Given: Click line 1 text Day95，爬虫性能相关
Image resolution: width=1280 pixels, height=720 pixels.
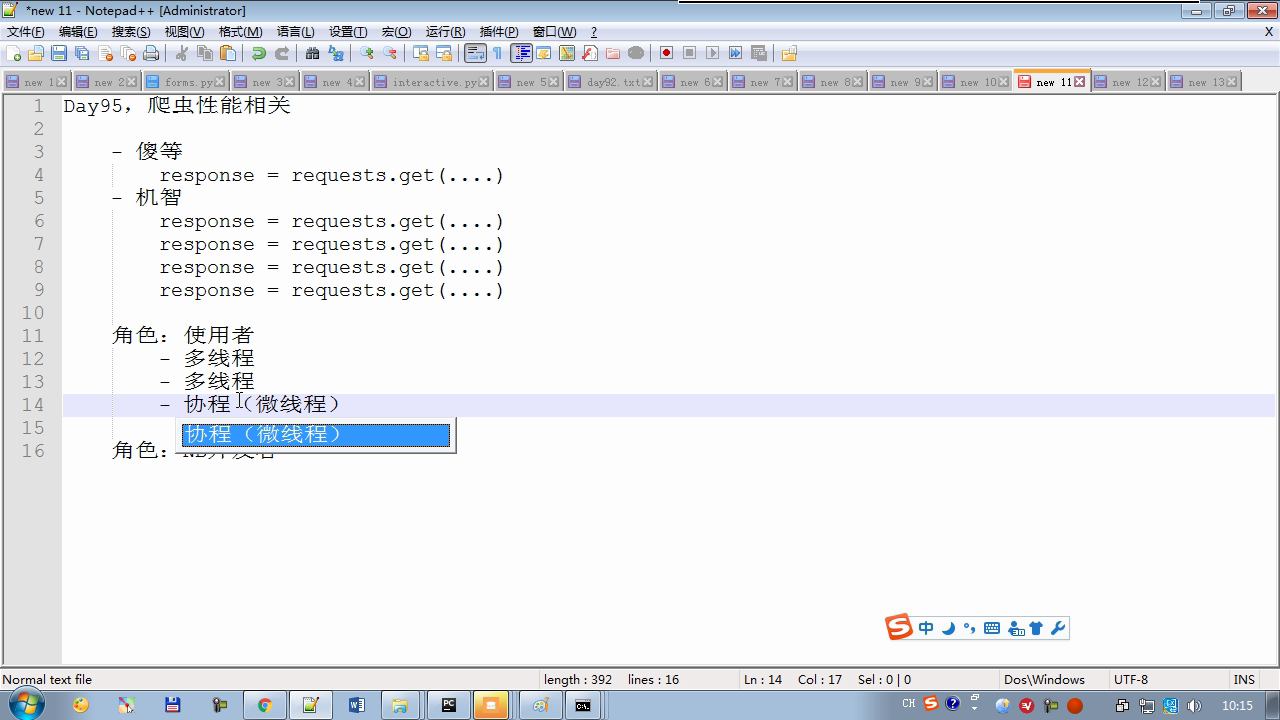Looking at the screenshot, I should coord(177,106).
